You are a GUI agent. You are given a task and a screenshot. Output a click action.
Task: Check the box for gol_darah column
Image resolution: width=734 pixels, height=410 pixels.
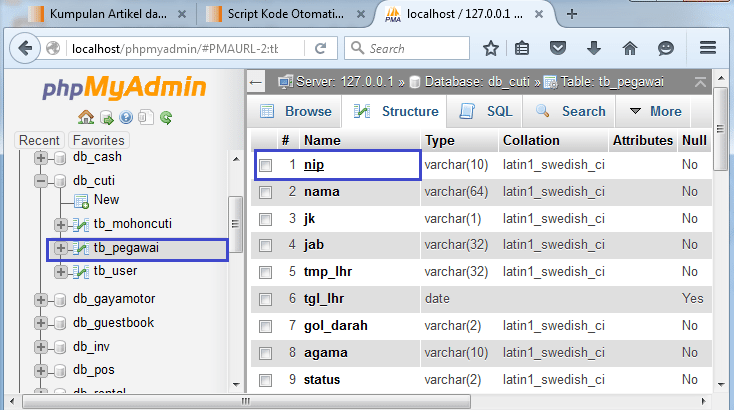click(265, 326)
